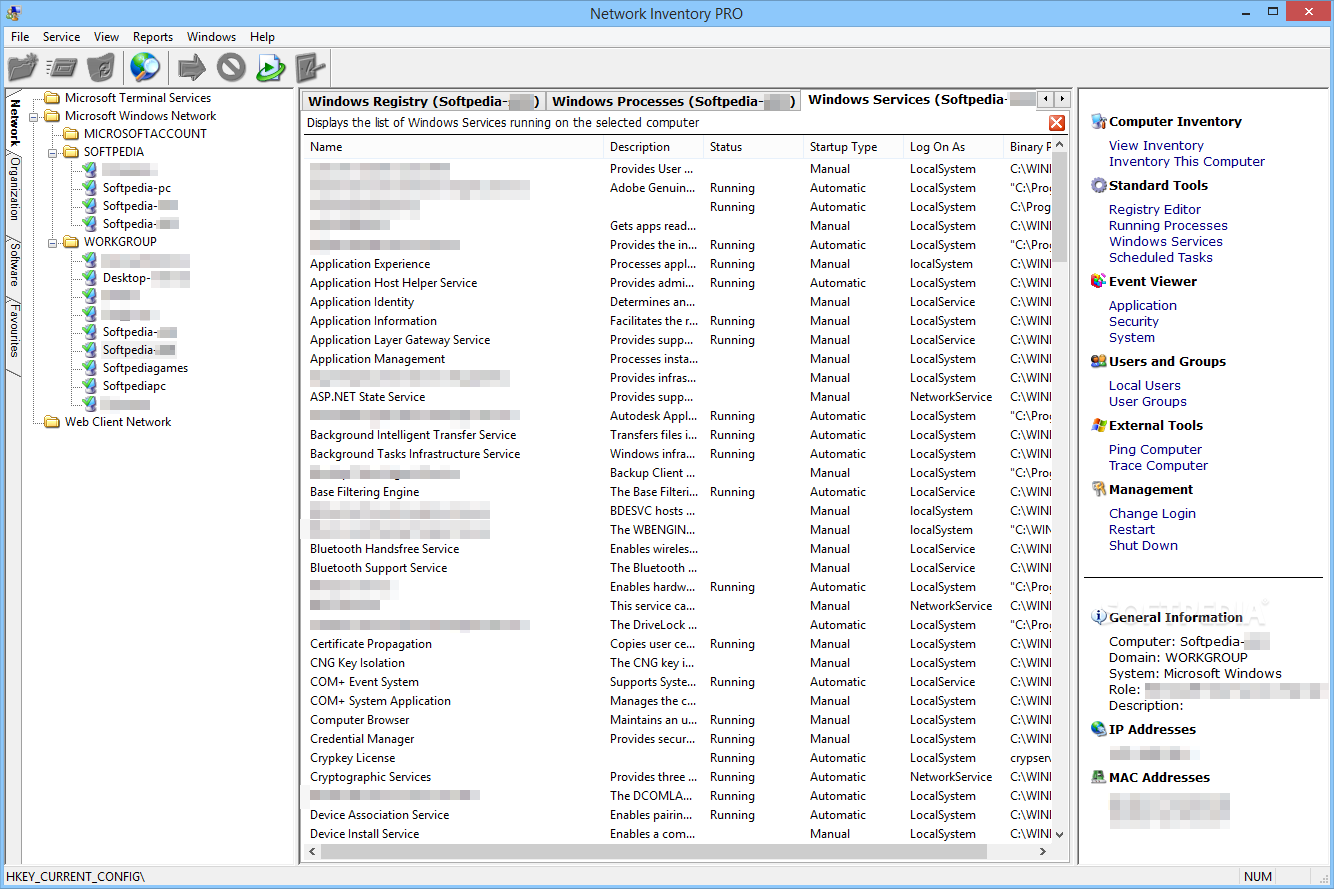Select the Application Experience service row

[x=678, y=264]
